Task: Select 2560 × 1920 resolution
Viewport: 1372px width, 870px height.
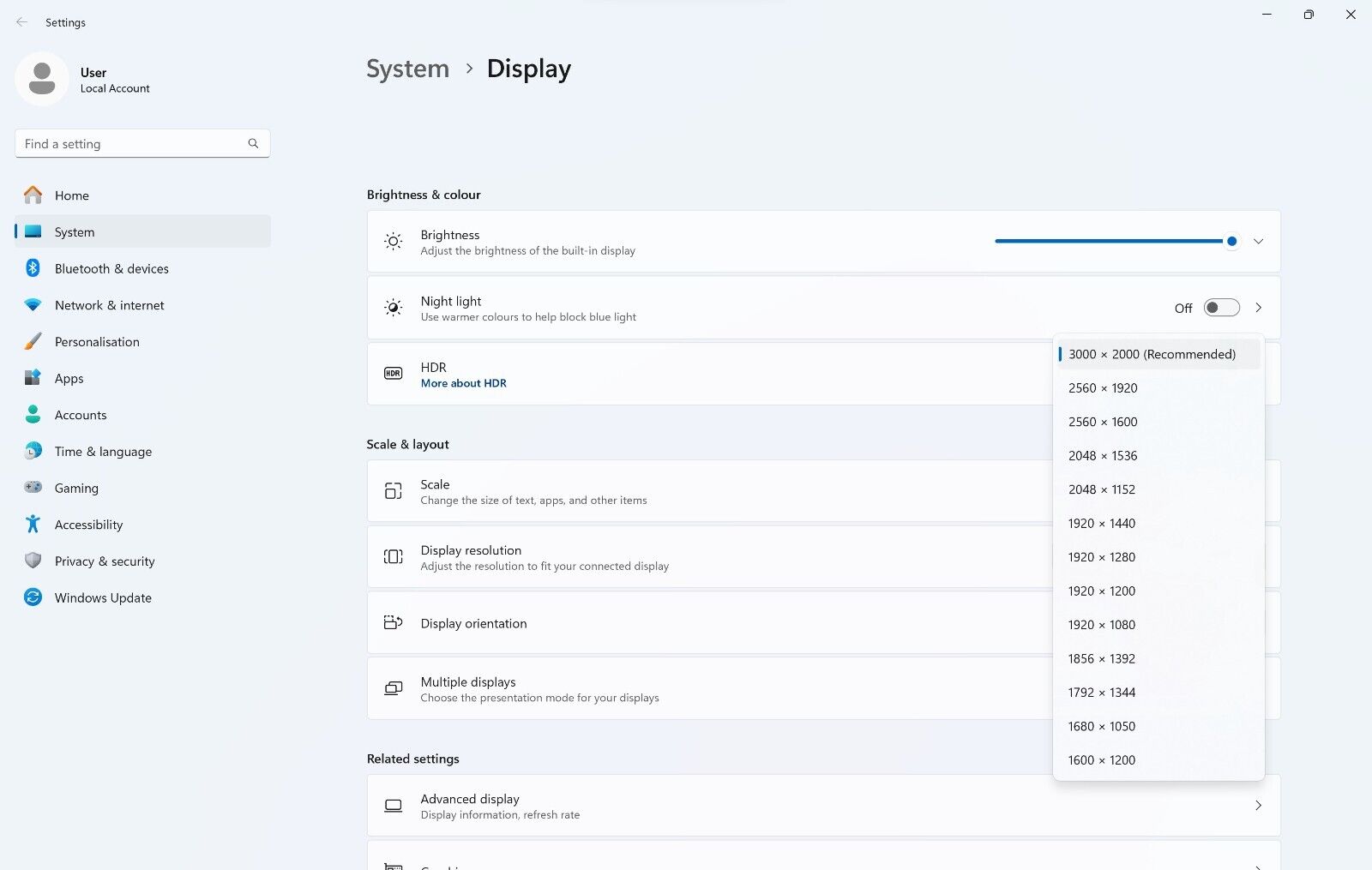Action: coord(1158,388)
